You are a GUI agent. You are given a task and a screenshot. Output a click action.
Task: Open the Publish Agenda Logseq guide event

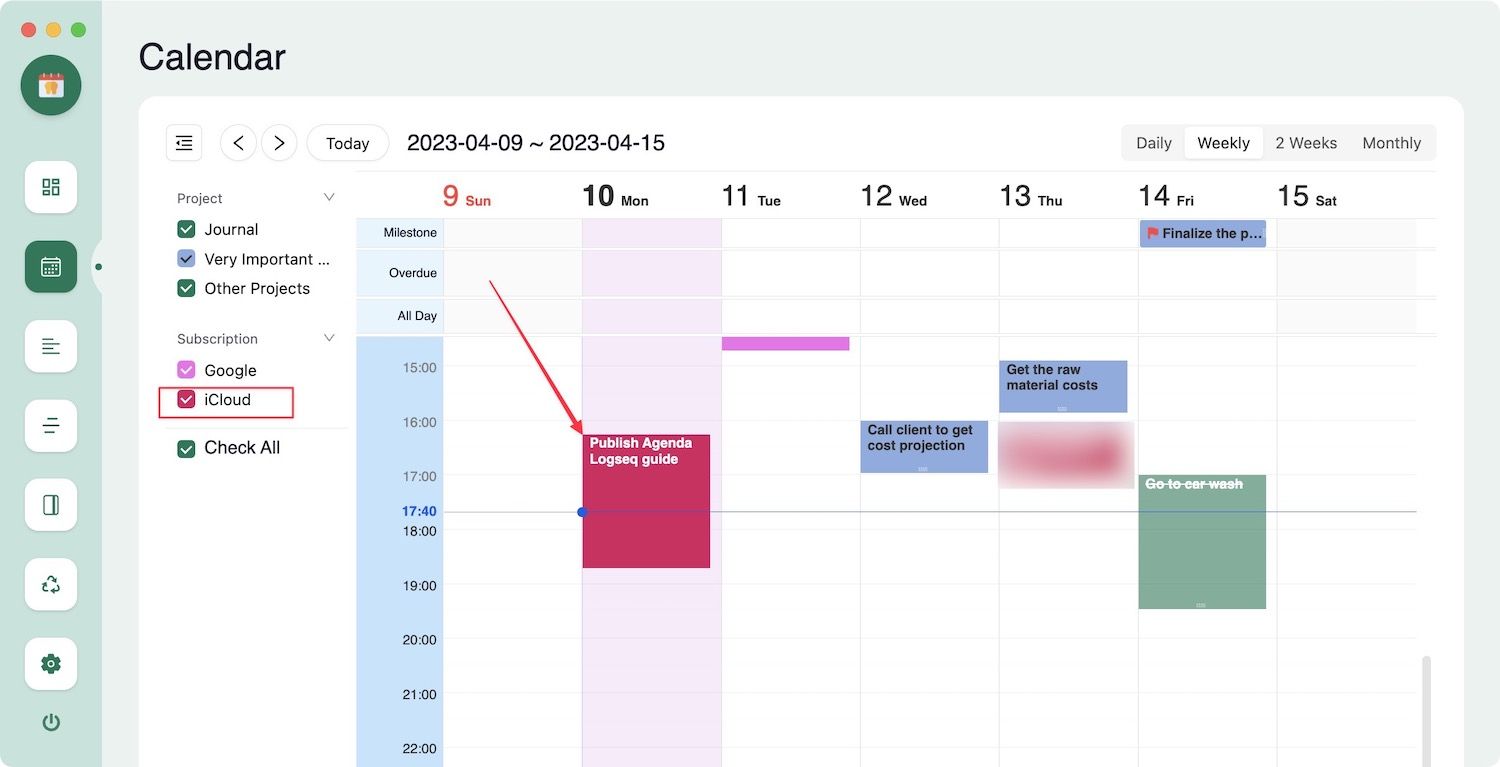(x=646, y=501)
